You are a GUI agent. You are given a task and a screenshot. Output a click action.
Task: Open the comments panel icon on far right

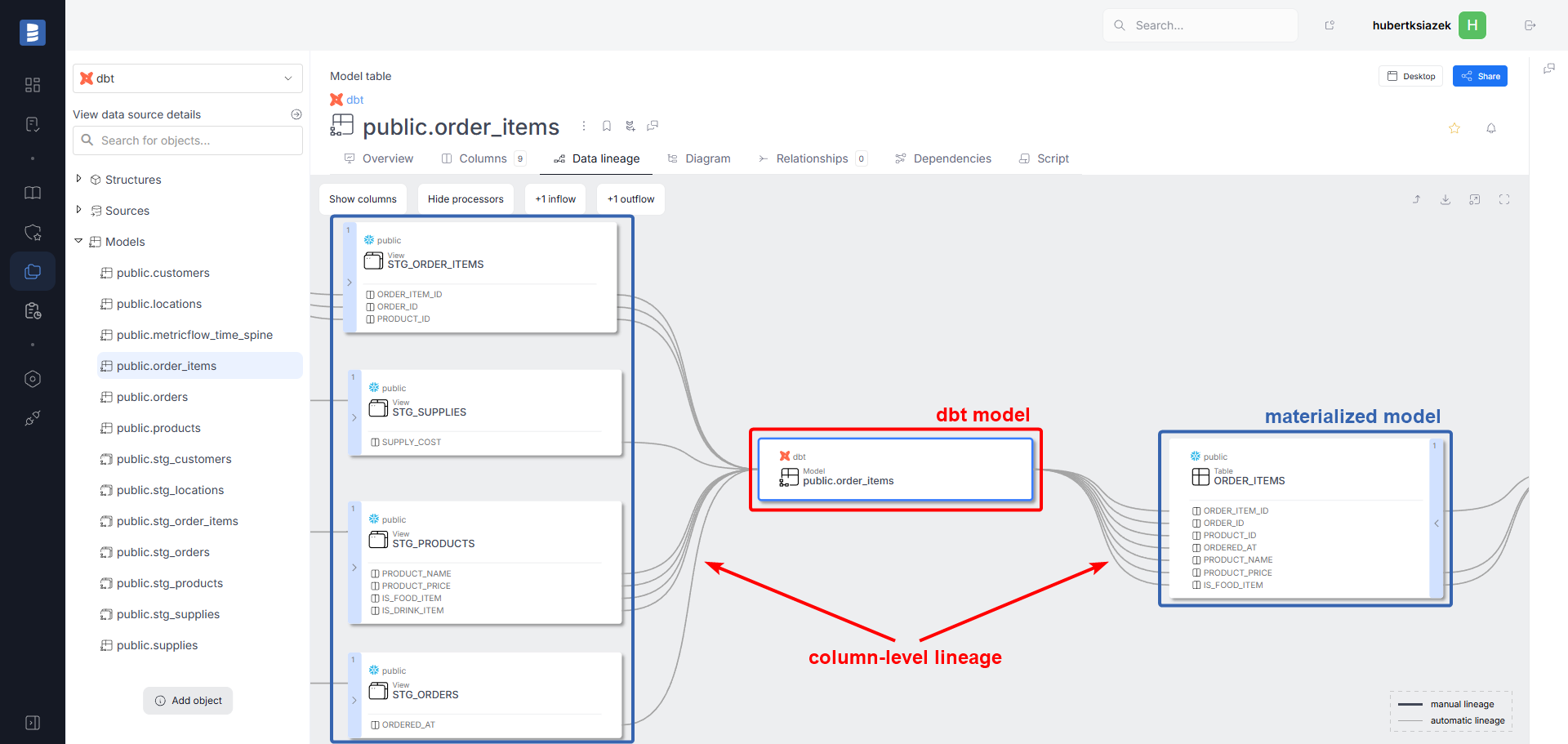click(x=1549, y=69)
